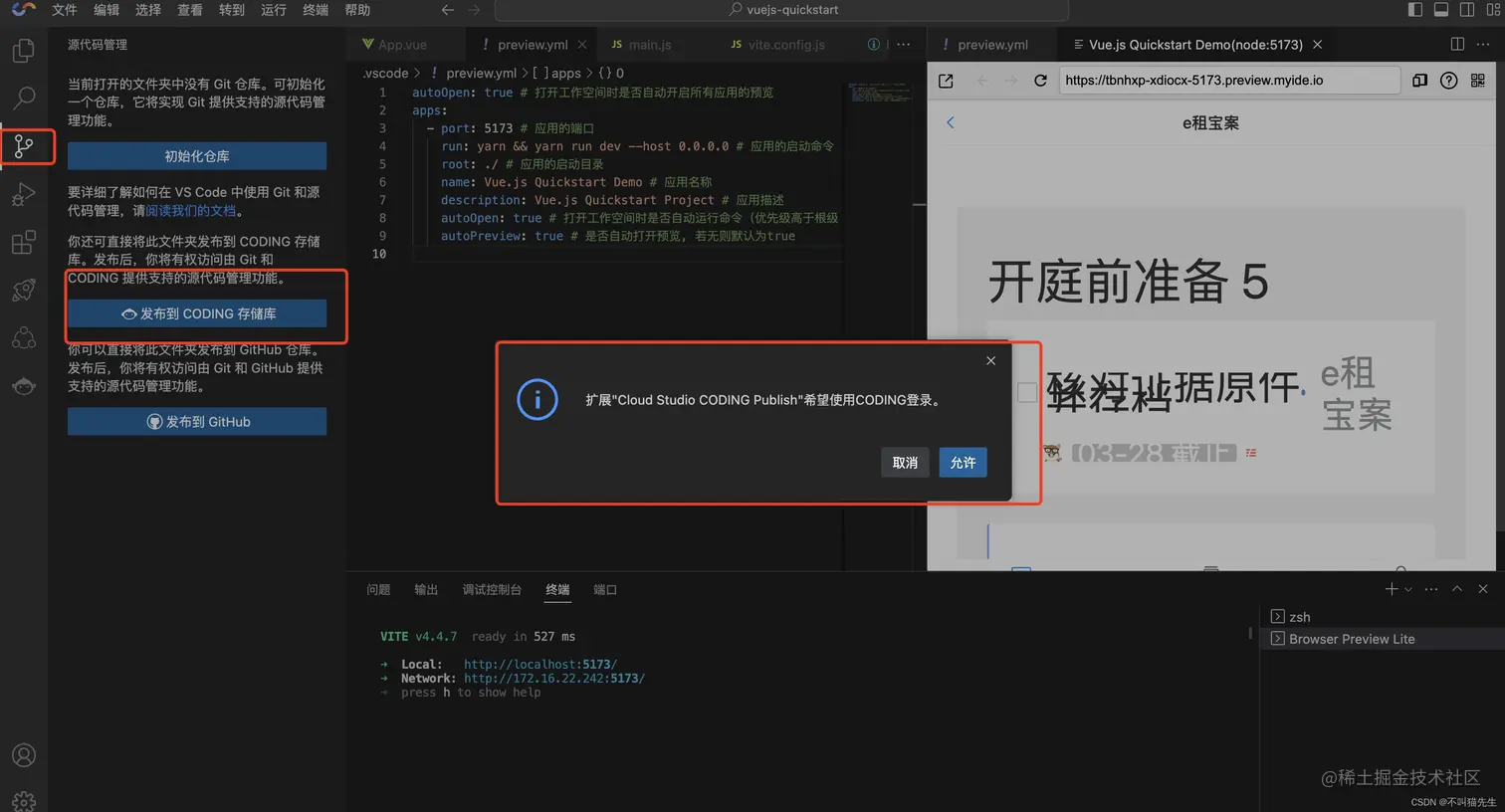Split the preview editor right
This screenshot has height=812, width=1505.
click(1457, 44)
